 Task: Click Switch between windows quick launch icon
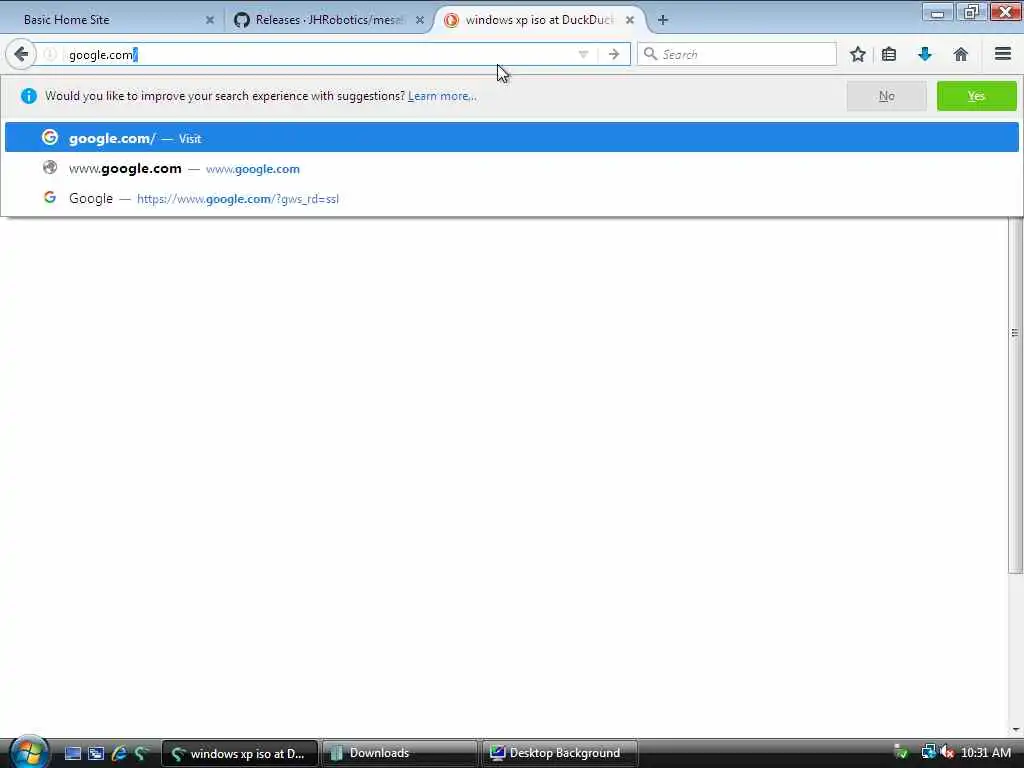[x=96, y=754]
